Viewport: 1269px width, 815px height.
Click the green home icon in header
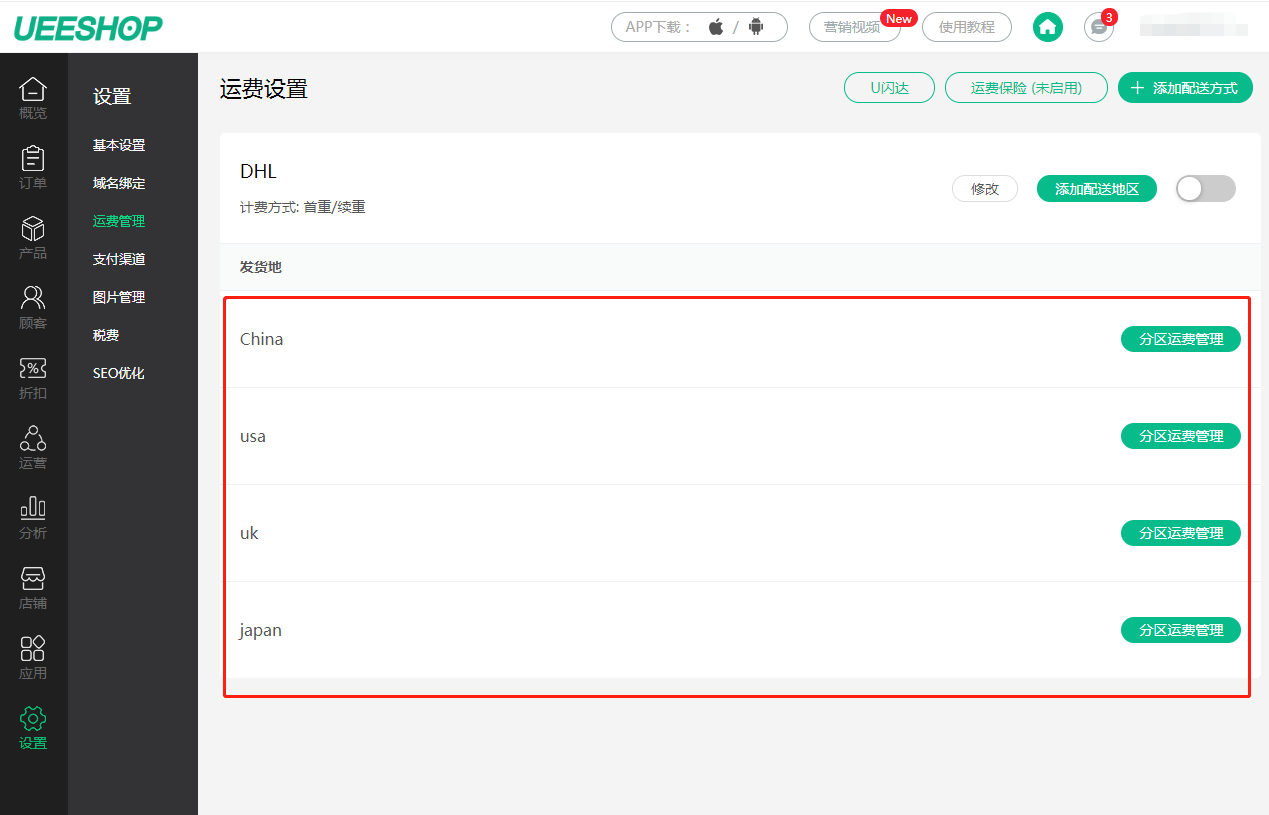click(x=1048, y=27)
